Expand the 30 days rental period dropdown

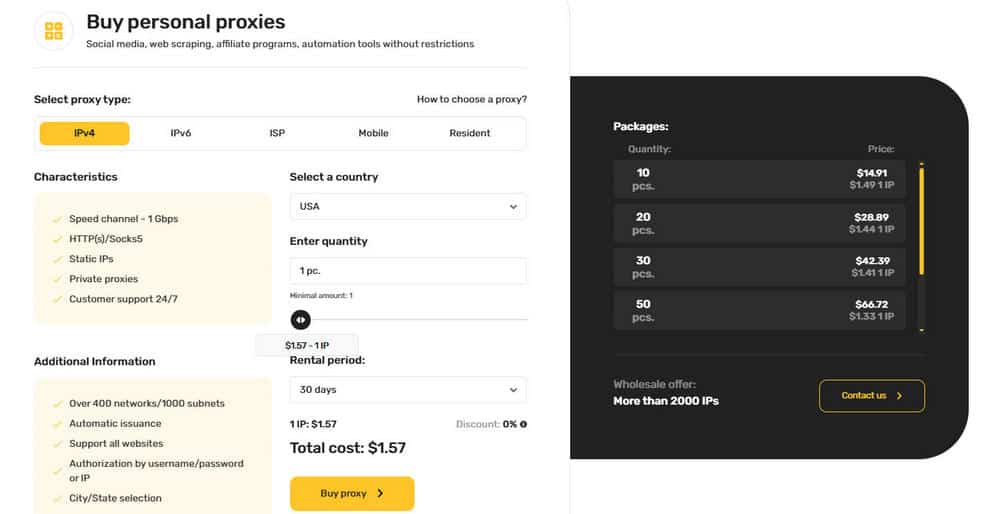pos(408,390)
